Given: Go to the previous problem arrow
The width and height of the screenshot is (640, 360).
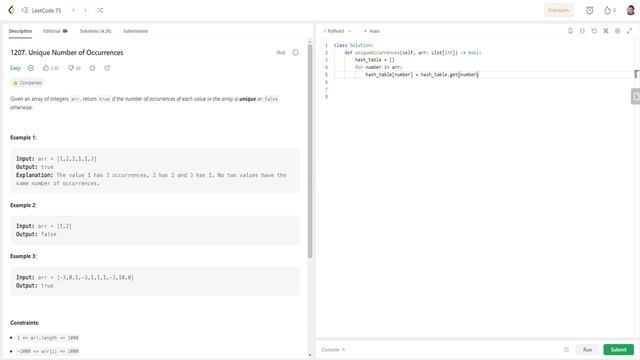Looking at the screenshot, I should click(73, 11).
